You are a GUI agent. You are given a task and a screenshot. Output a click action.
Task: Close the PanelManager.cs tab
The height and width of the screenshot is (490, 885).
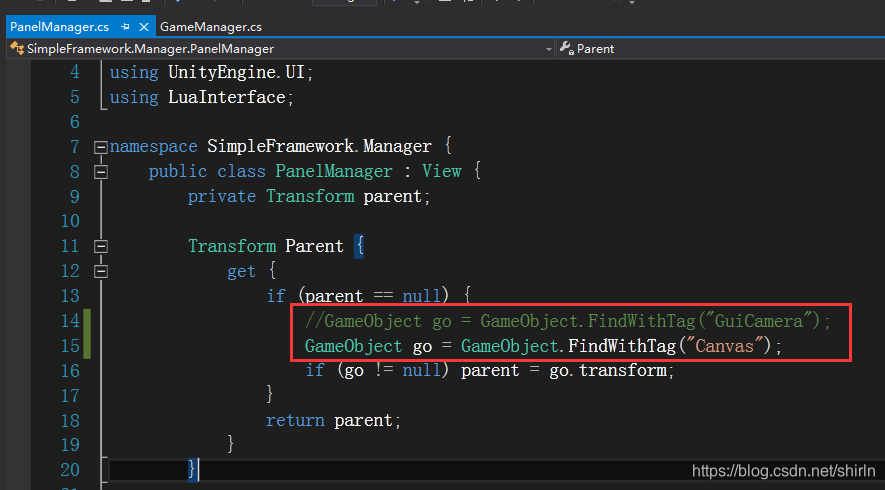(x=144, y=27)
